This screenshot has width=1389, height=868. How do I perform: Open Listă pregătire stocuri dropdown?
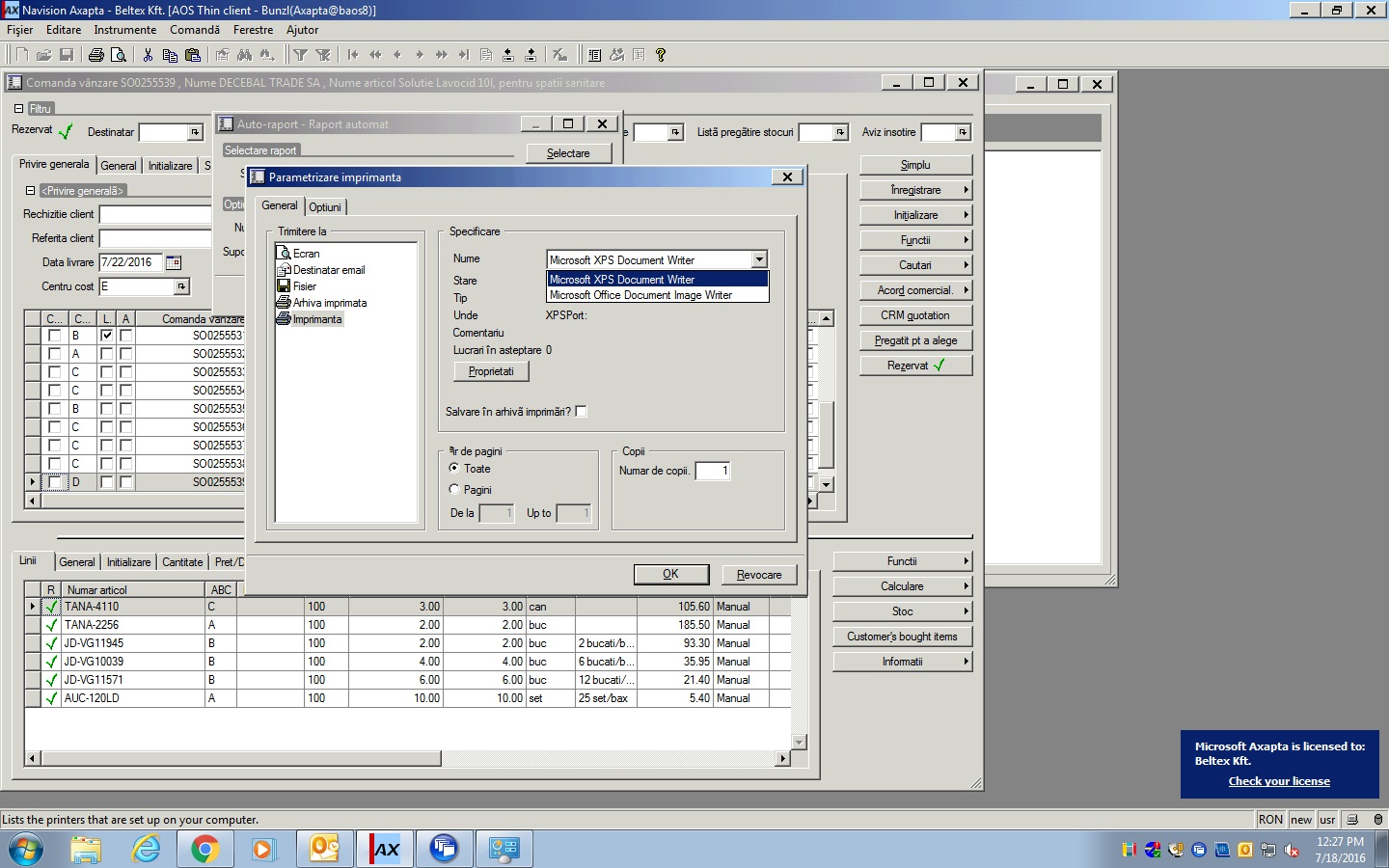840,132
